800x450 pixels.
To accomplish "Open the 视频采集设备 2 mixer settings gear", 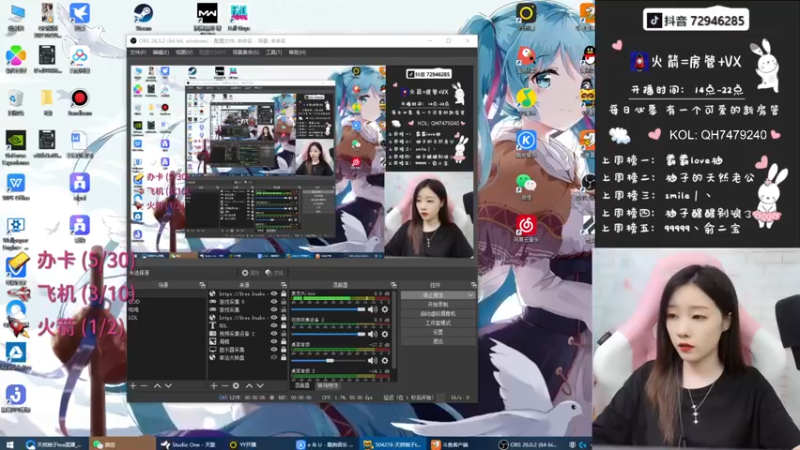I will 385,334.
